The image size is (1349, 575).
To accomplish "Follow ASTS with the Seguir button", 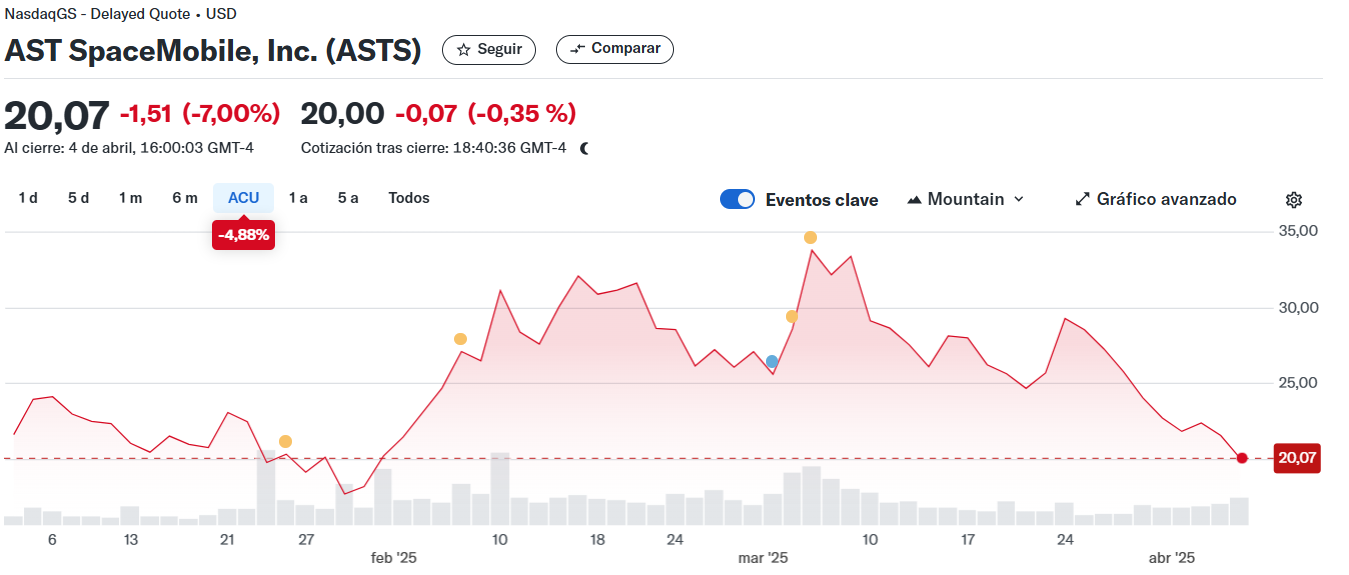I will [489, 49].
